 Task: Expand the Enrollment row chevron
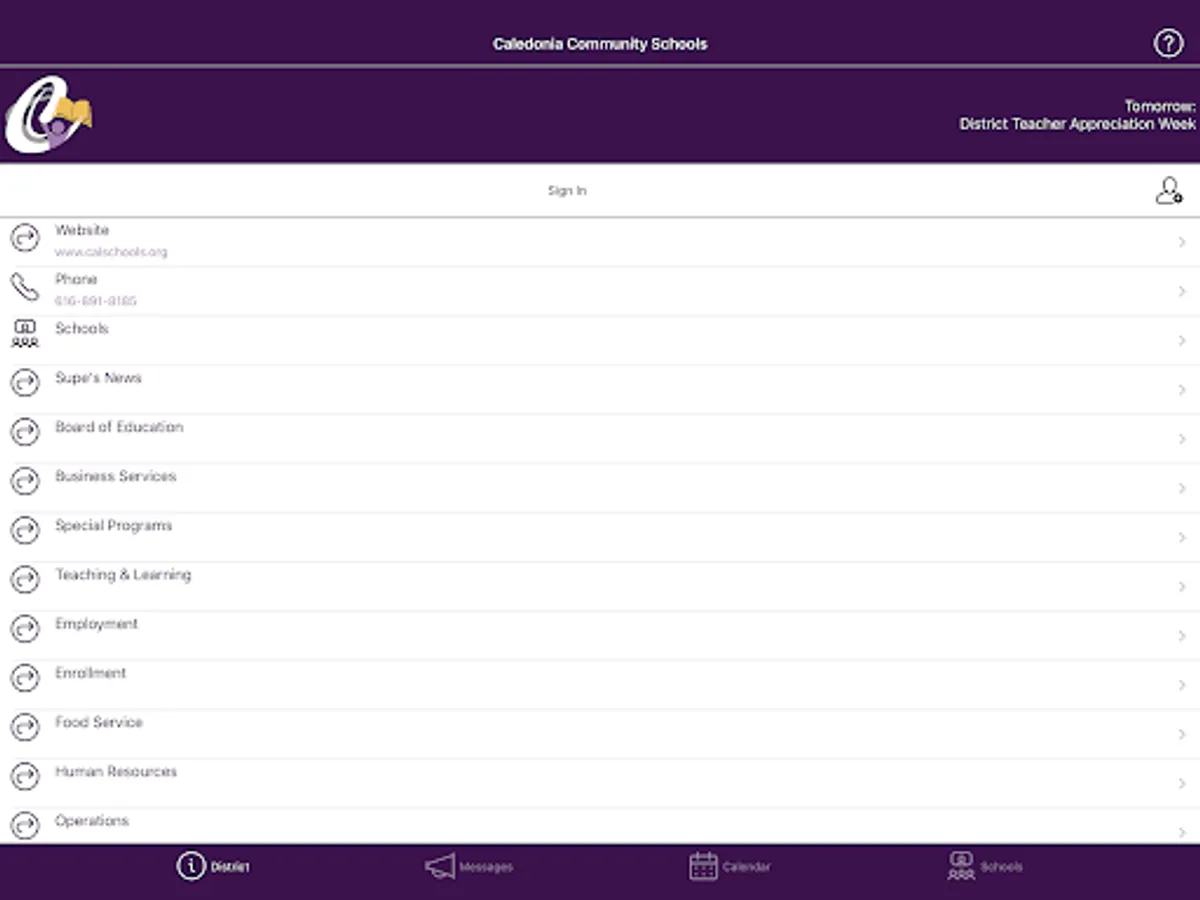tap(1182, 685)
